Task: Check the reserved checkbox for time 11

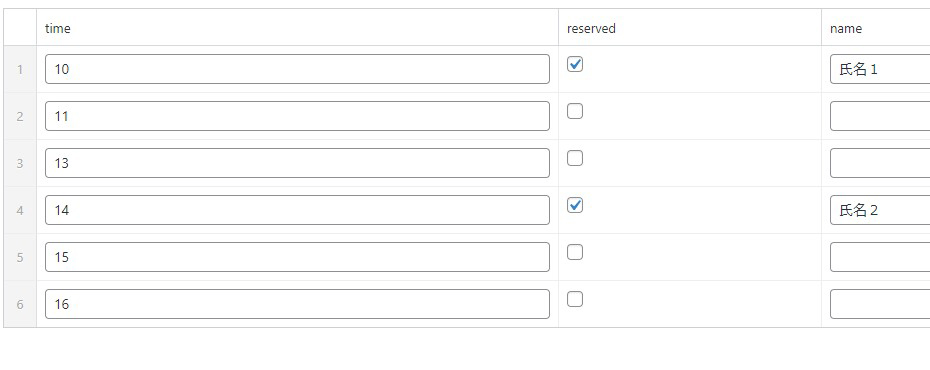Action: click(575, 111)
